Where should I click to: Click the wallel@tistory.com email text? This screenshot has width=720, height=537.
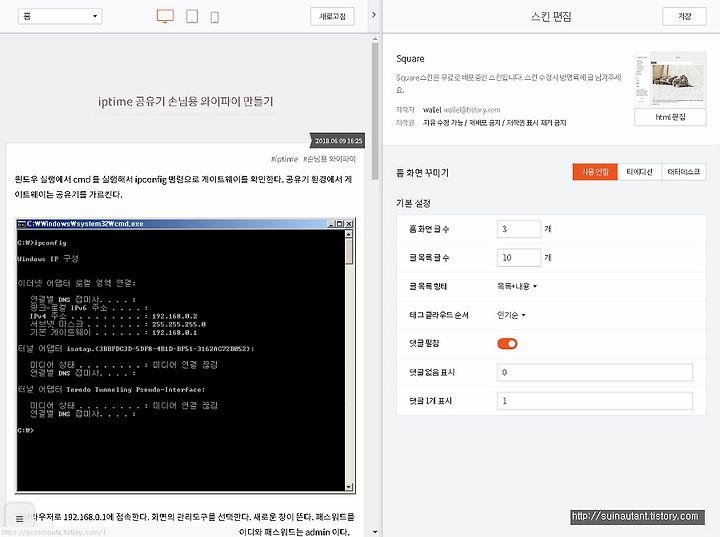[x=472, y=110]
